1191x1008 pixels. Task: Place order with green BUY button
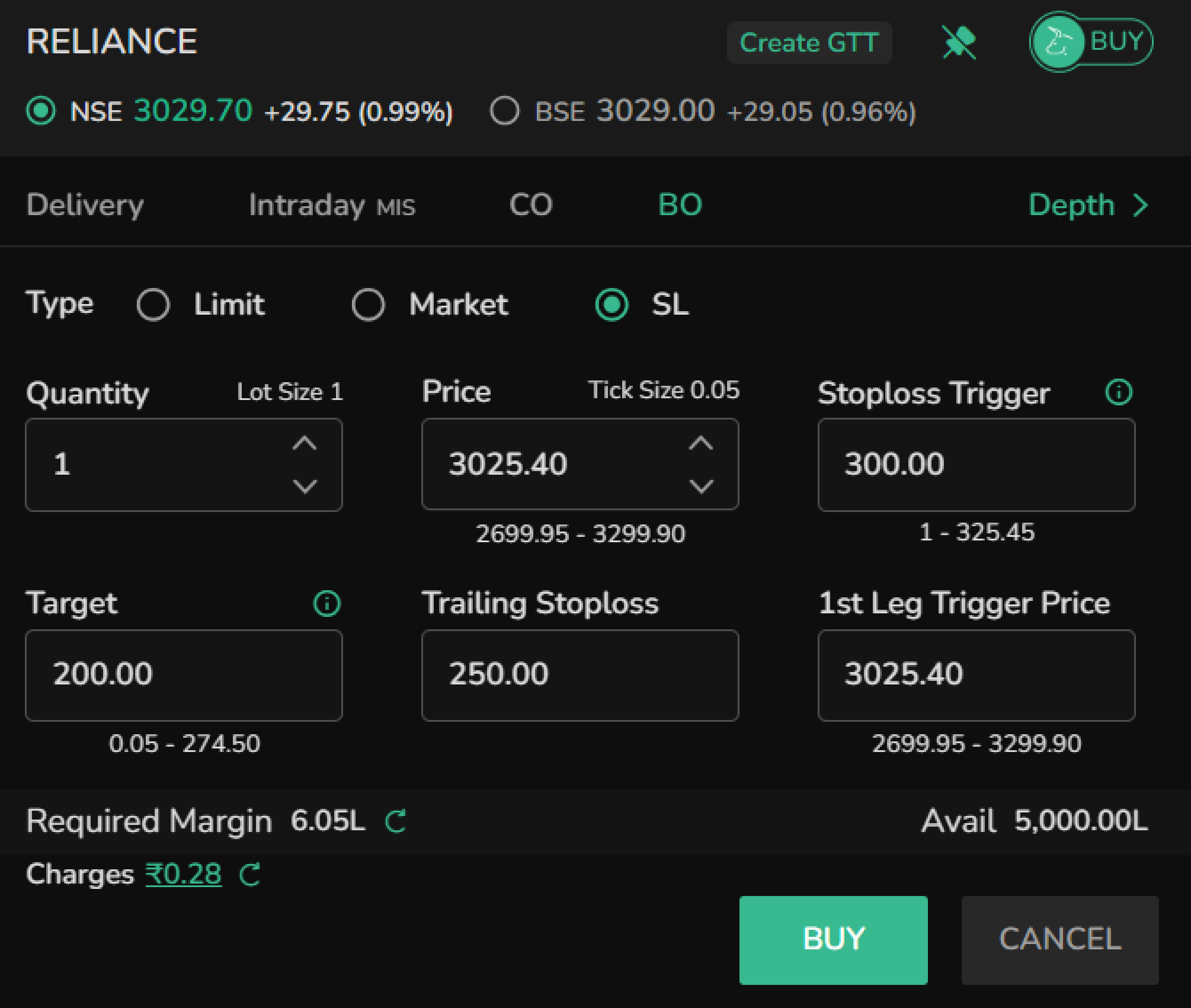pyautogui.click(x=833, y=940)
